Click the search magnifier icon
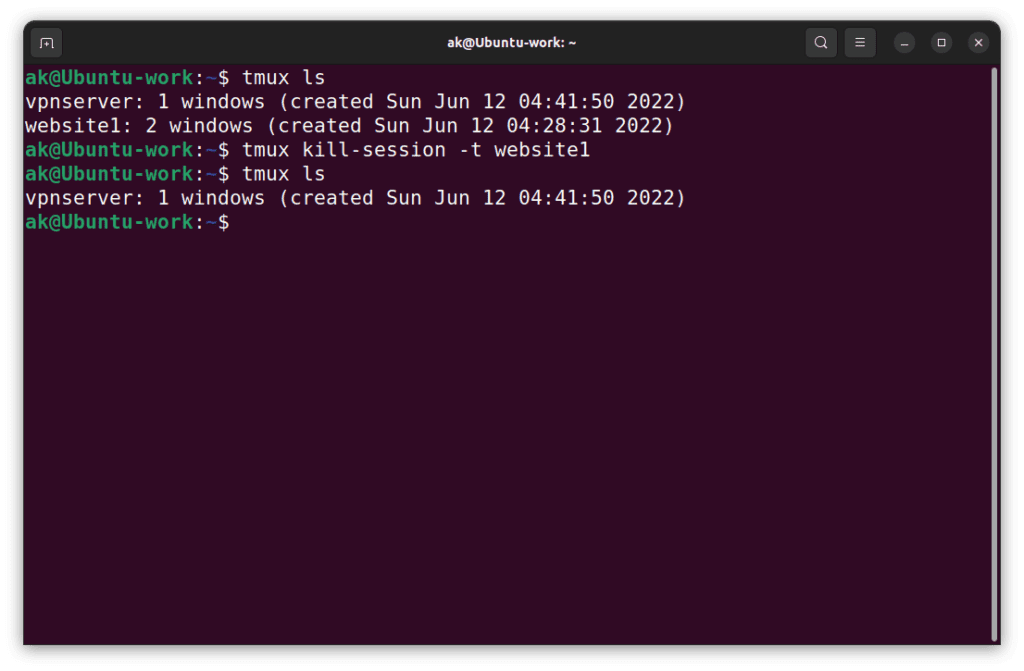The width and height of the screenshot is (1024, 671). [820, 42]
